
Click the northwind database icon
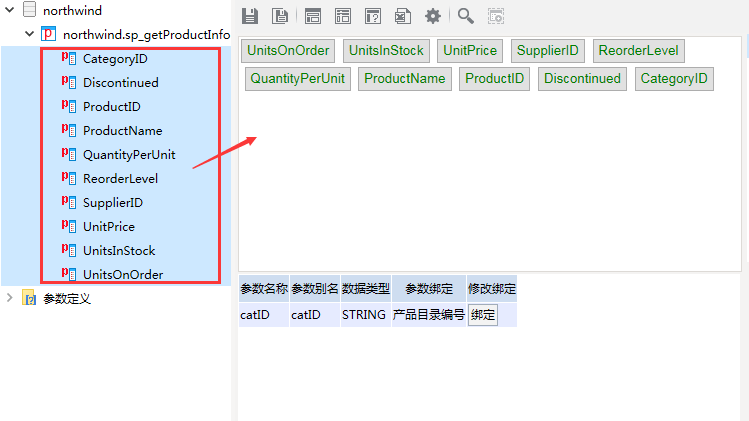click(x=30, y=10)
